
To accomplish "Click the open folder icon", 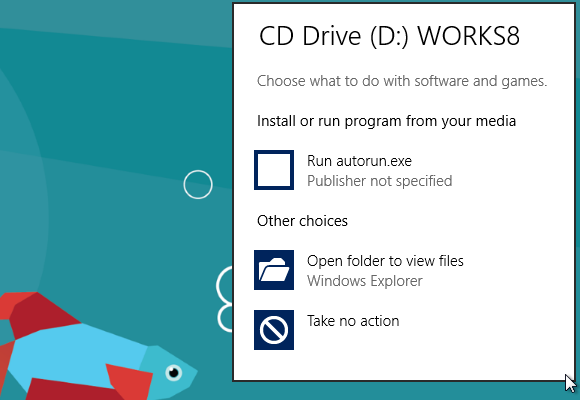I will pyautogui.click(x=274, y=270).
